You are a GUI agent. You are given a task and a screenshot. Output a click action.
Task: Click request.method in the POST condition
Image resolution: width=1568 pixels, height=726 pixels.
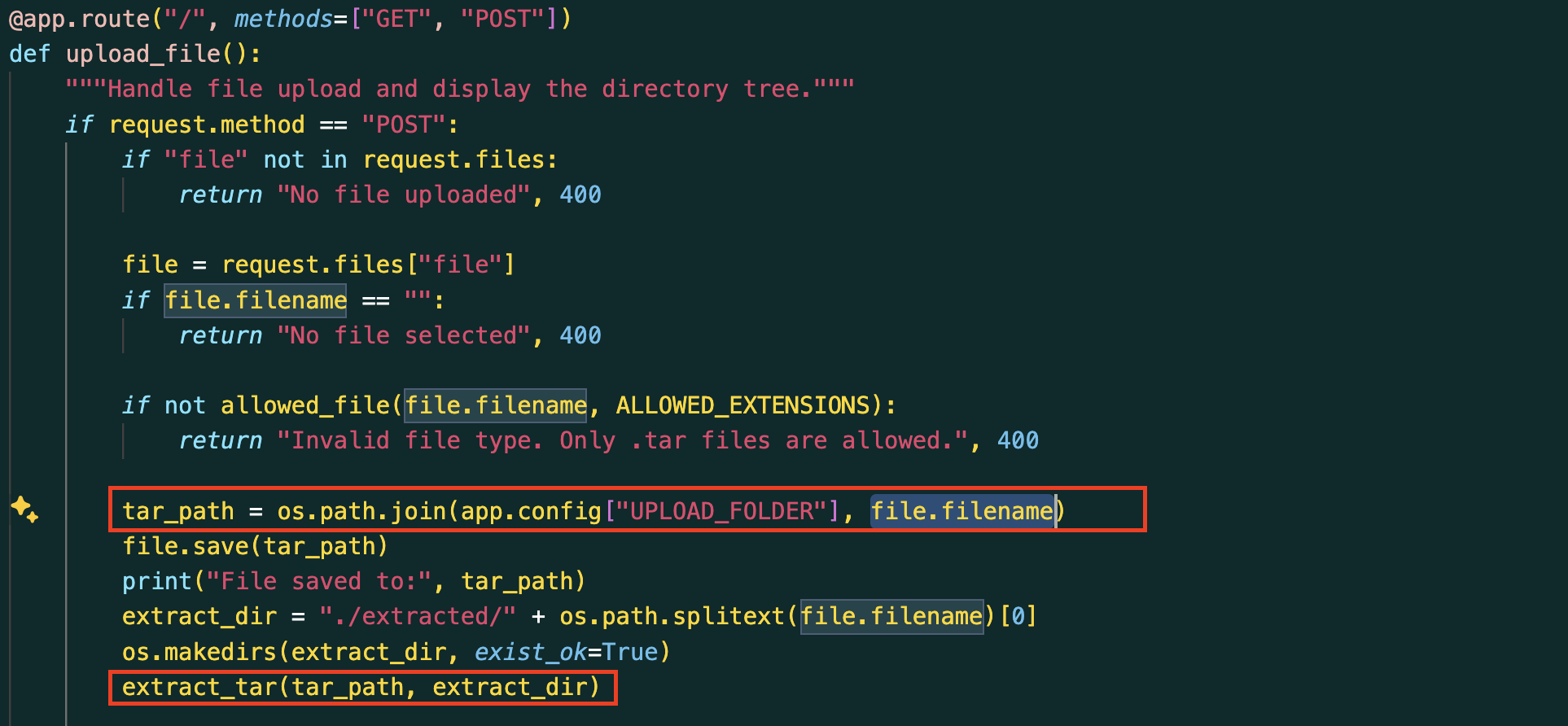point(207,125)
